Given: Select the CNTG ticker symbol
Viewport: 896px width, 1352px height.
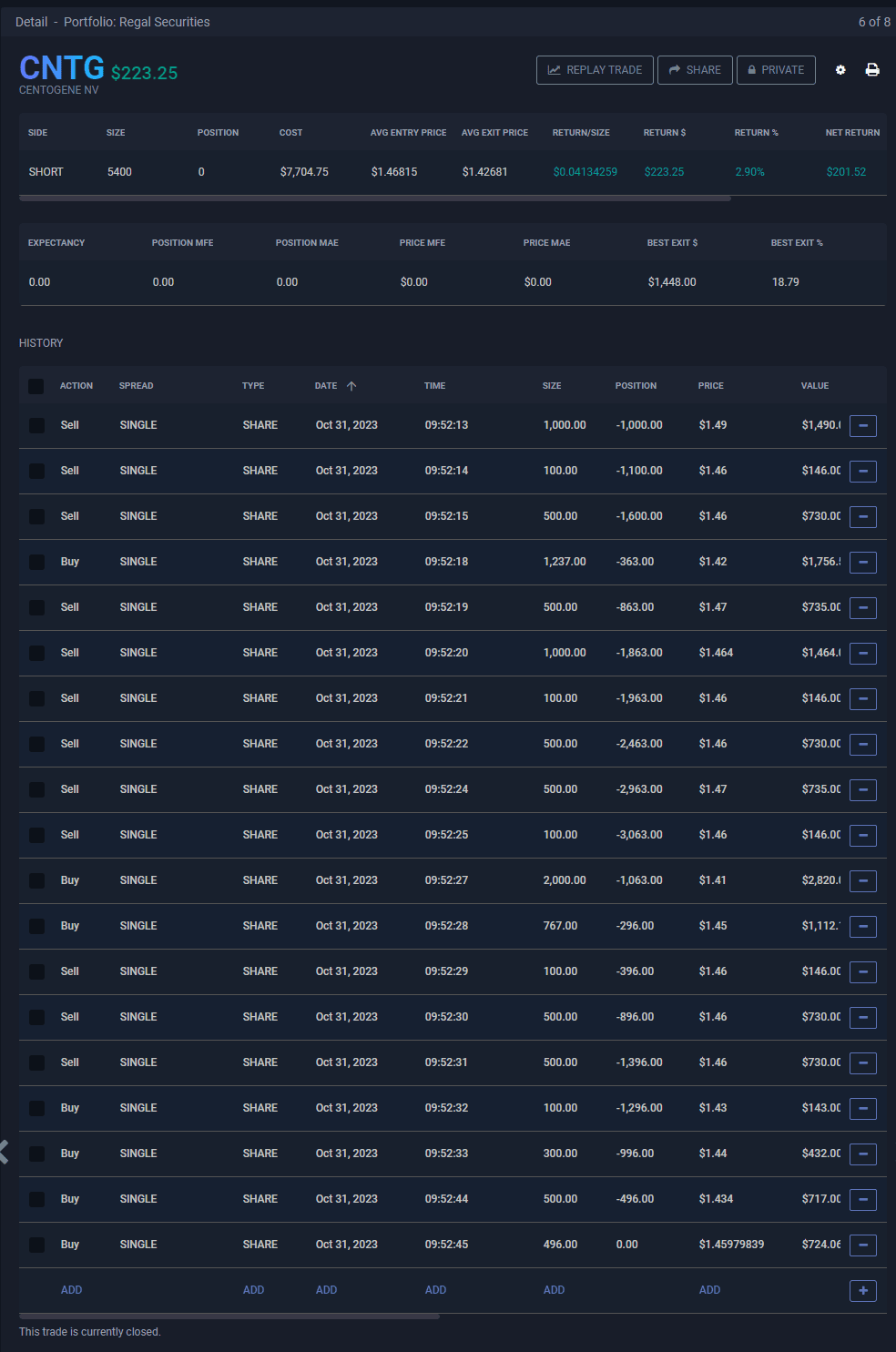Looking at the screenshot, I should (x=62, y=67).
